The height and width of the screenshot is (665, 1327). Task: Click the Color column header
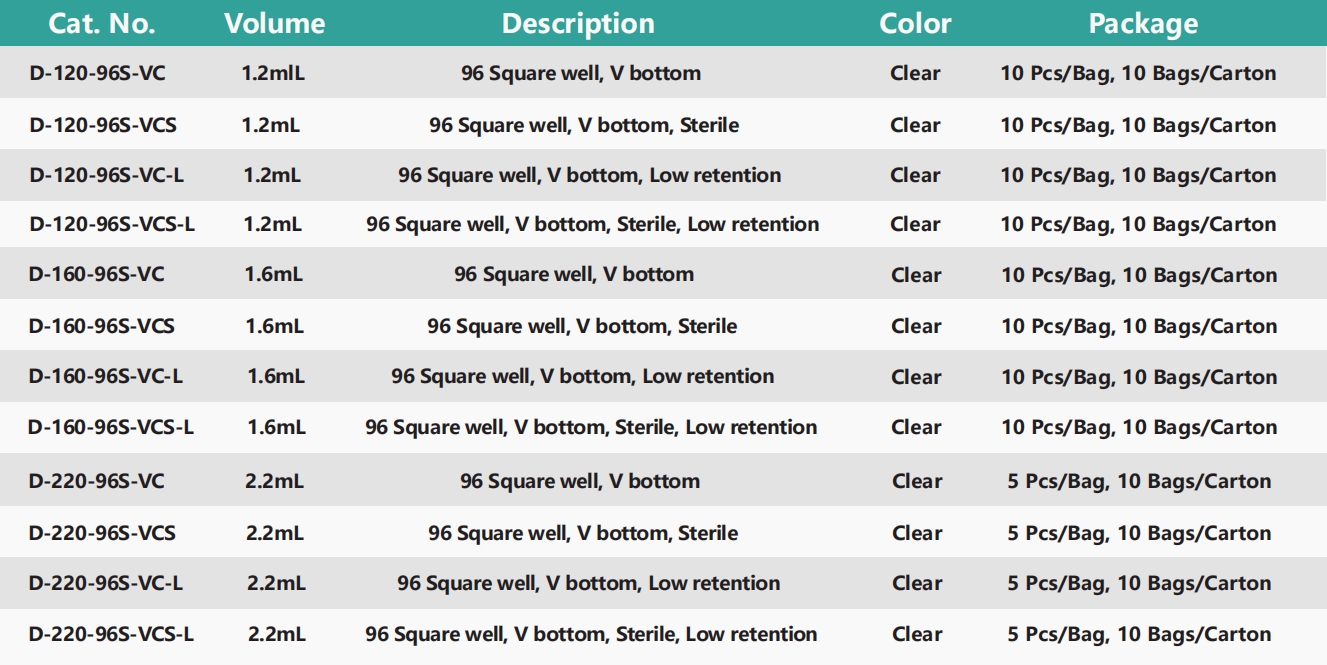click(915, 23)
